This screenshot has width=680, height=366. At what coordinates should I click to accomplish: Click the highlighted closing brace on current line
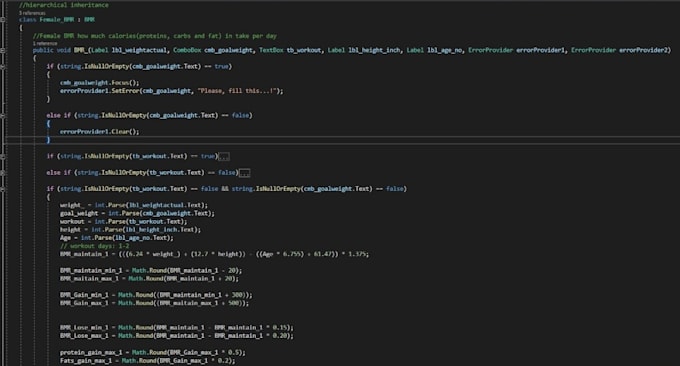coord(48,140)
